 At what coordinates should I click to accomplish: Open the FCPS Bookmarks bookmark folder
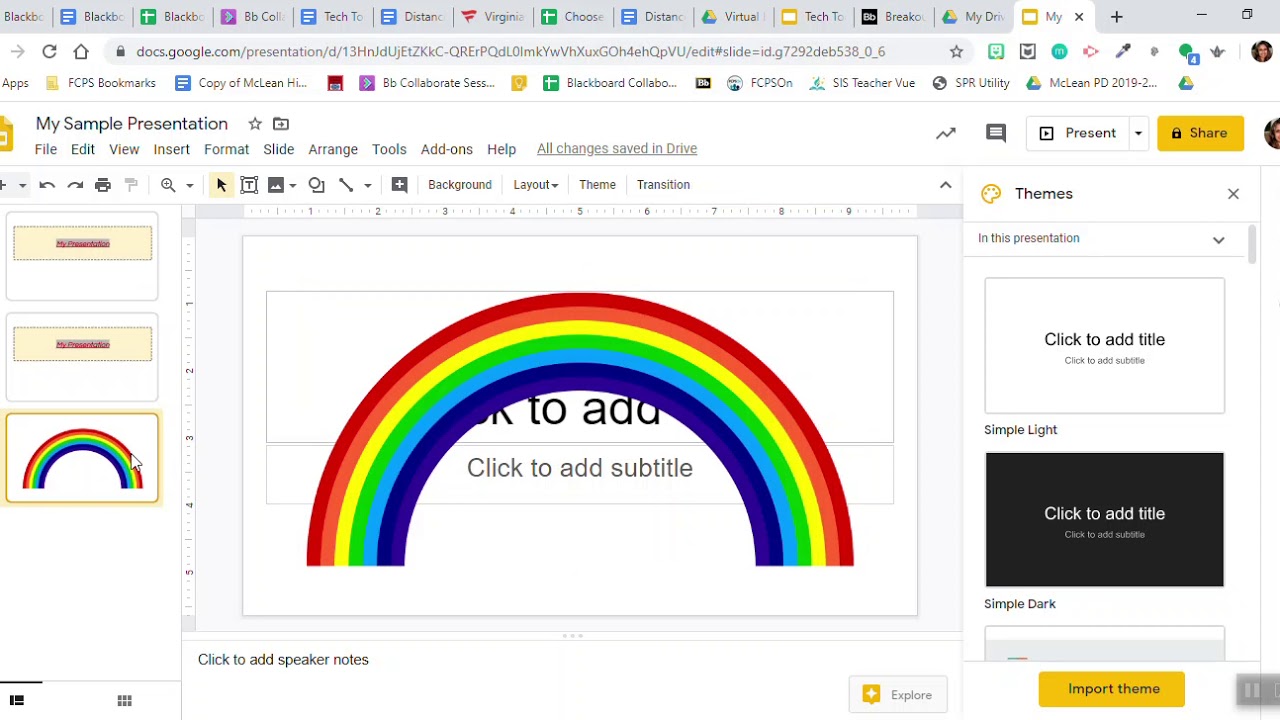100,83
